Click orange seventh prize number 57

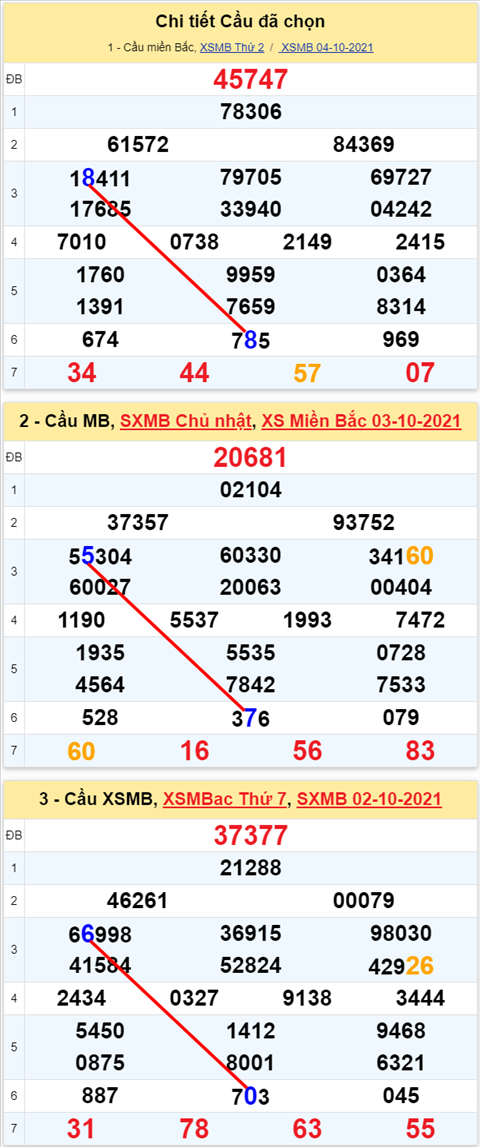pyautogui.click(x=307, y=373)
